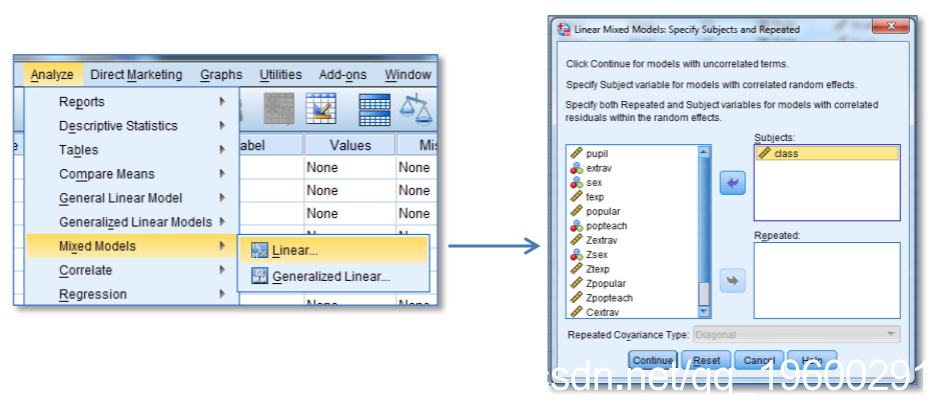This screenshot has height=408, width=937.
Task: Close the Linear Mixed Models dialog
Action: click(891, 26)
